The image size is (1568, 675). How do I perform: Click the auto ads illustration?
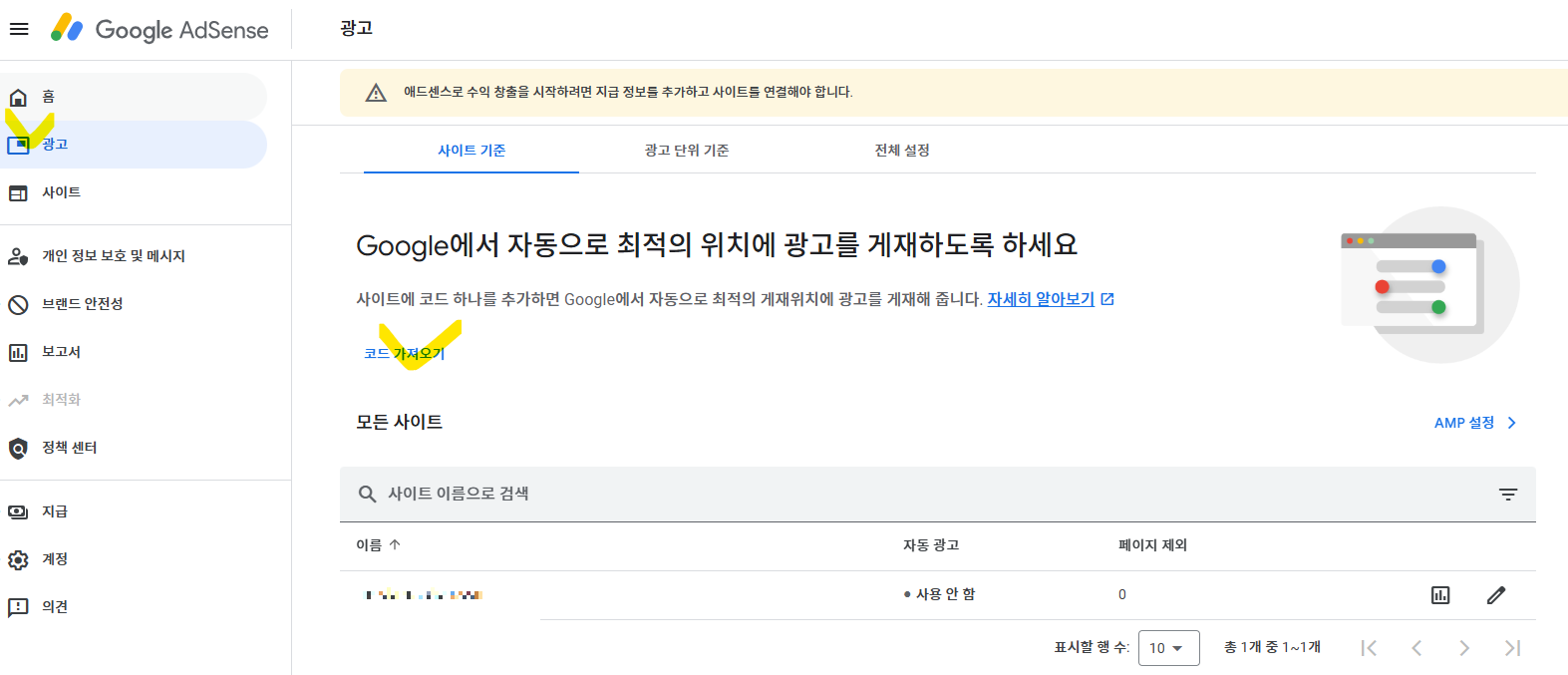[1429, 285]
